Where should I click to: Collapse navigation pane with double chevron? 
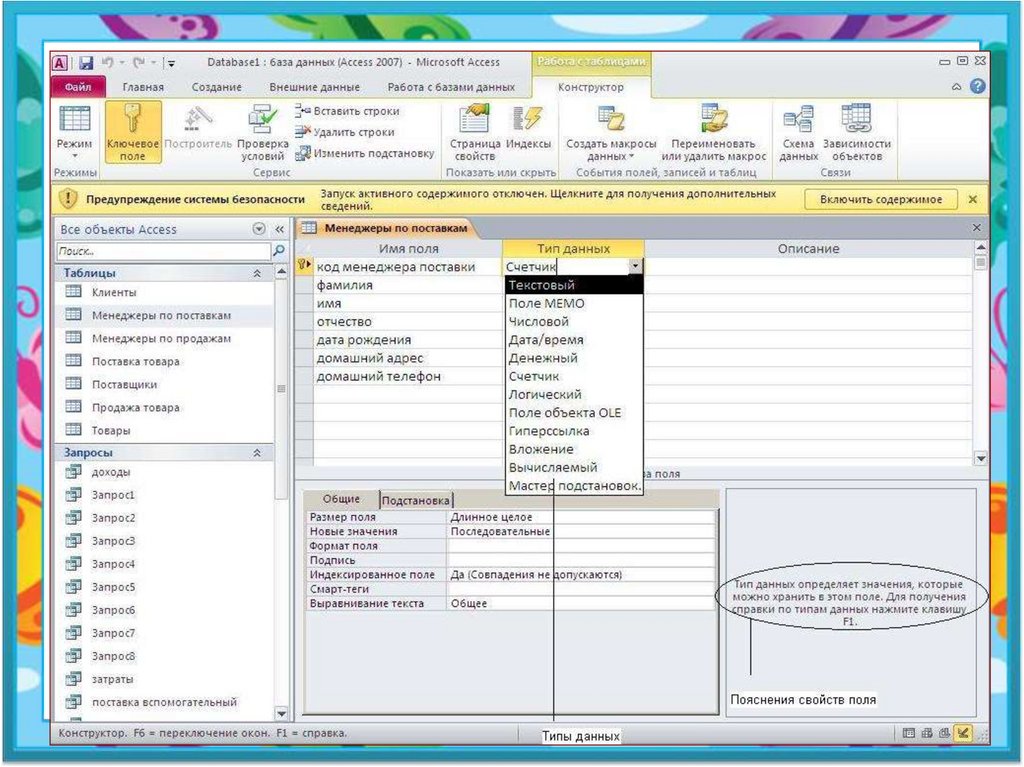pyautogui.click(x=280, y=229)
